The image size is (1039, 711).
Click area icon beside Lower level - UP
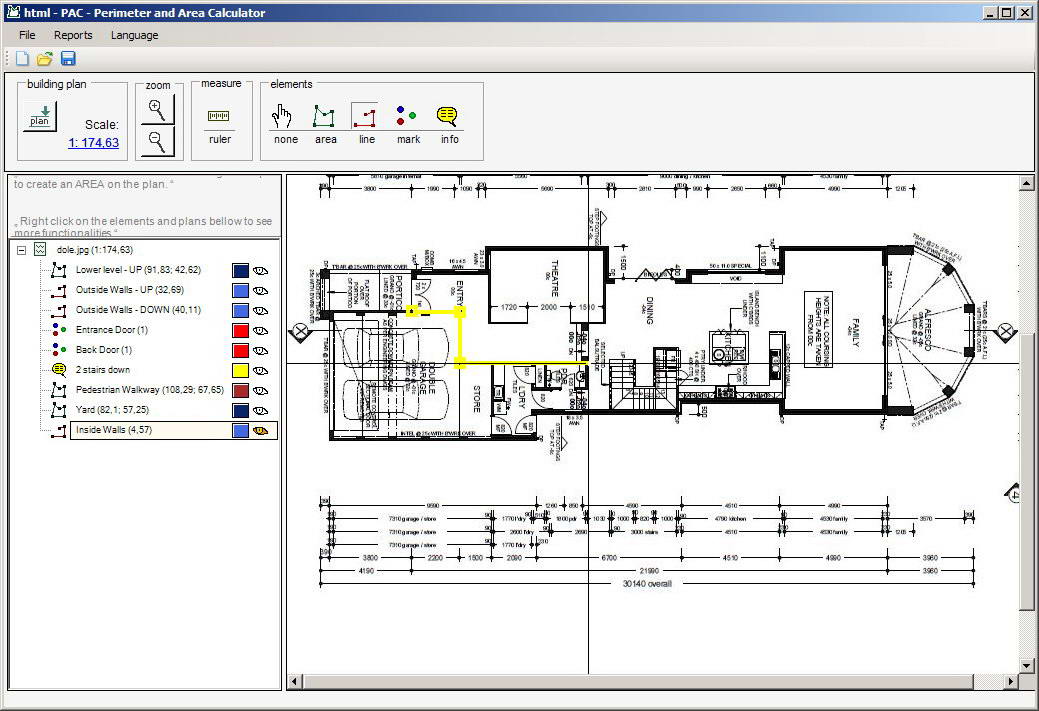click(59, 270)
